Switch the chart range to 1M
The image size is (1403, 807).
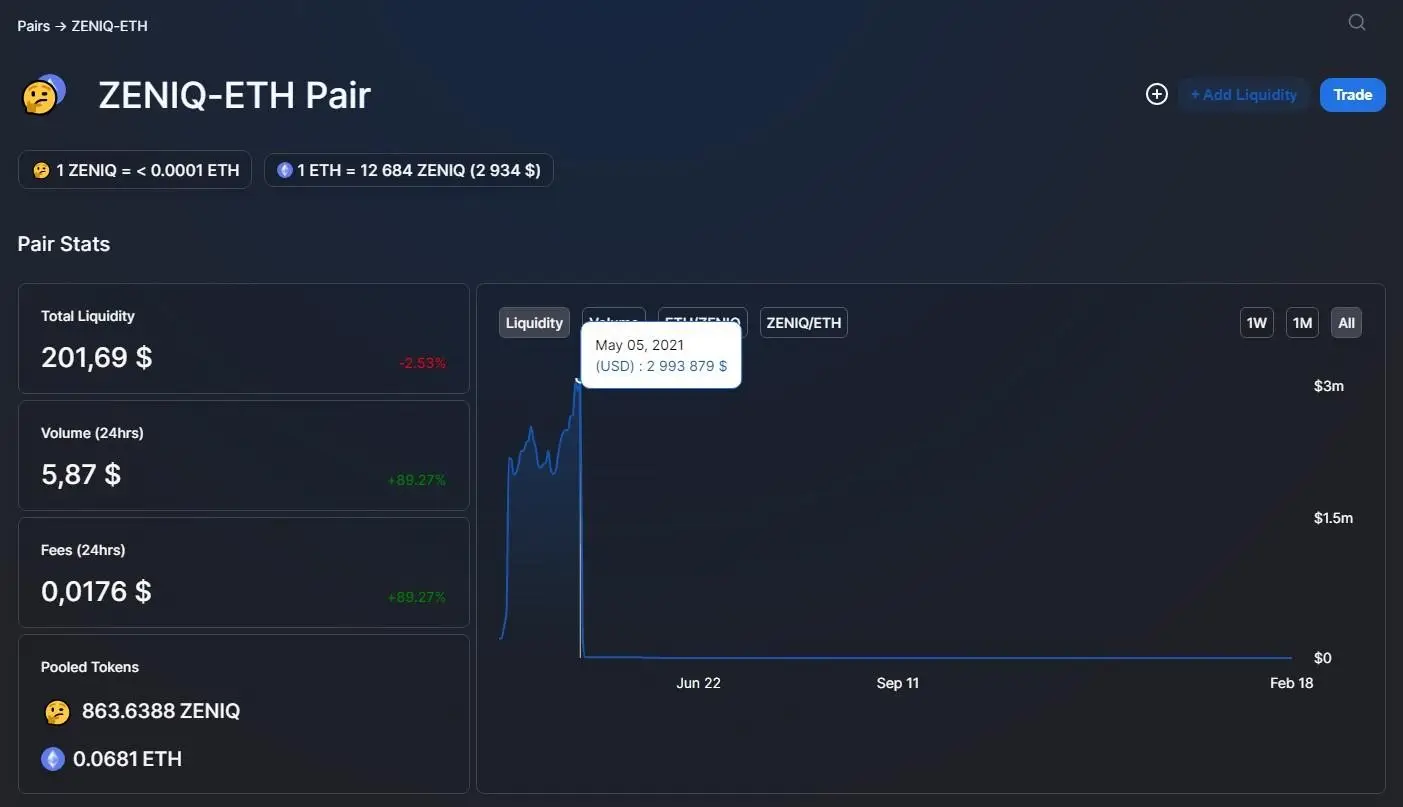(1301, 322)
